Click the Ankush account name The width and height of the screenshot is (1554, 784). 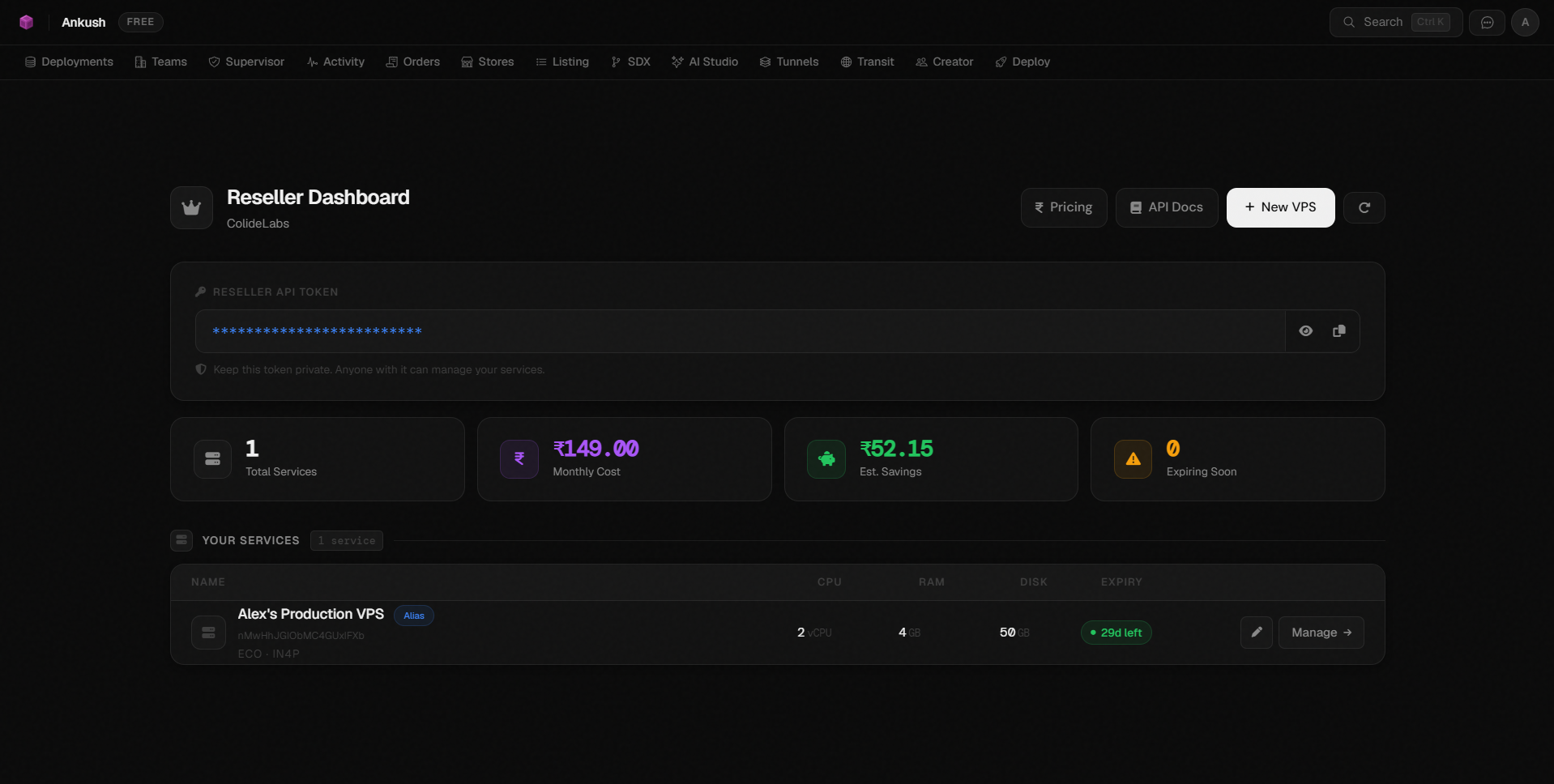[x=83, y=22]
